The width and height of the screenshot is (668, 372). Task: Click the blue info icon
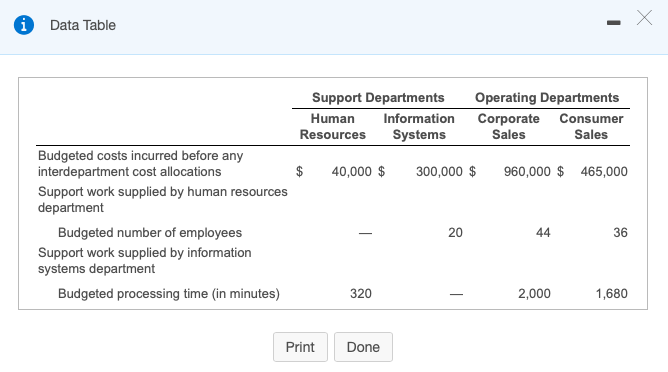[24, 25]
